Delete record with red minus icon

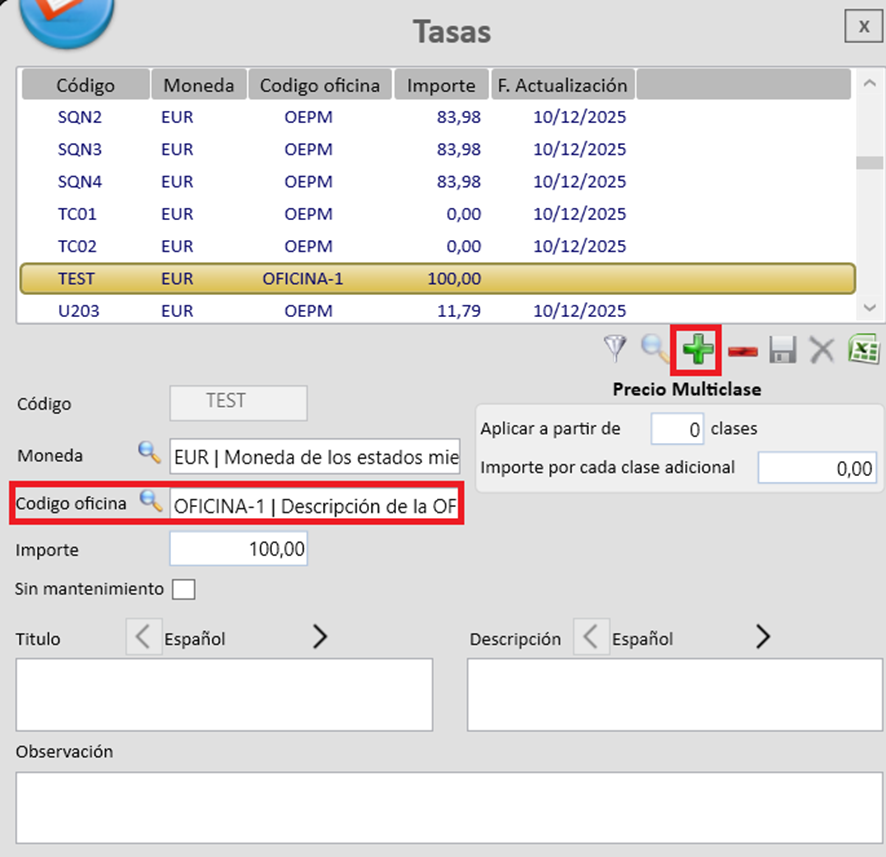742,351
